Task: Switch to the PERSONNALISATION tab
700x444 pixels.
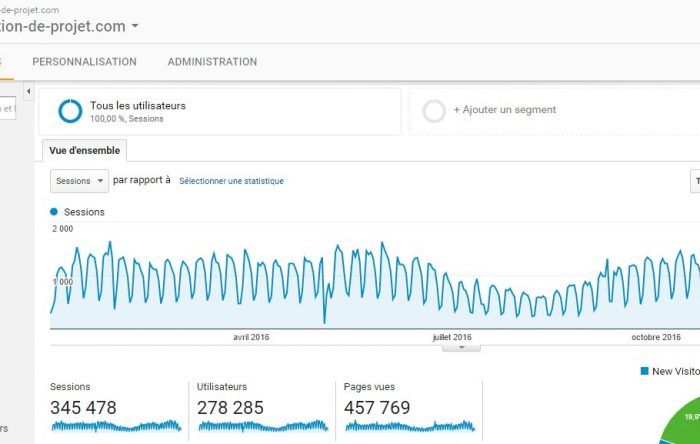Action: click(84, 62)
